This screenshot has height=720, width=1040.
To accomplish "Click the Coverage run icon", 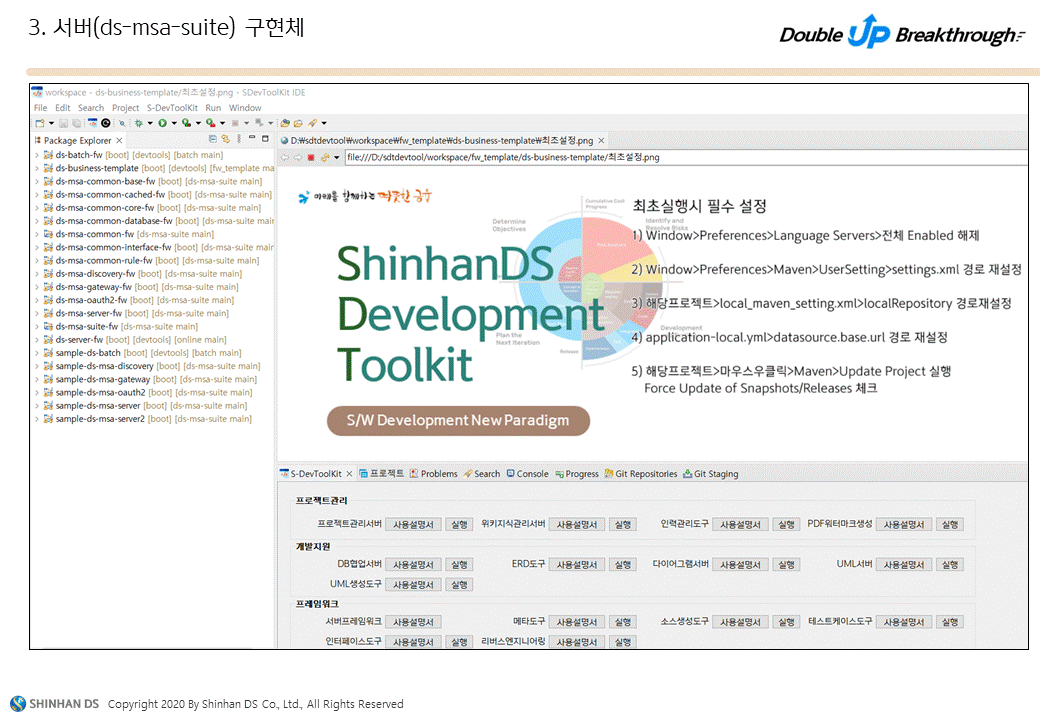I will tap(186, 123).
